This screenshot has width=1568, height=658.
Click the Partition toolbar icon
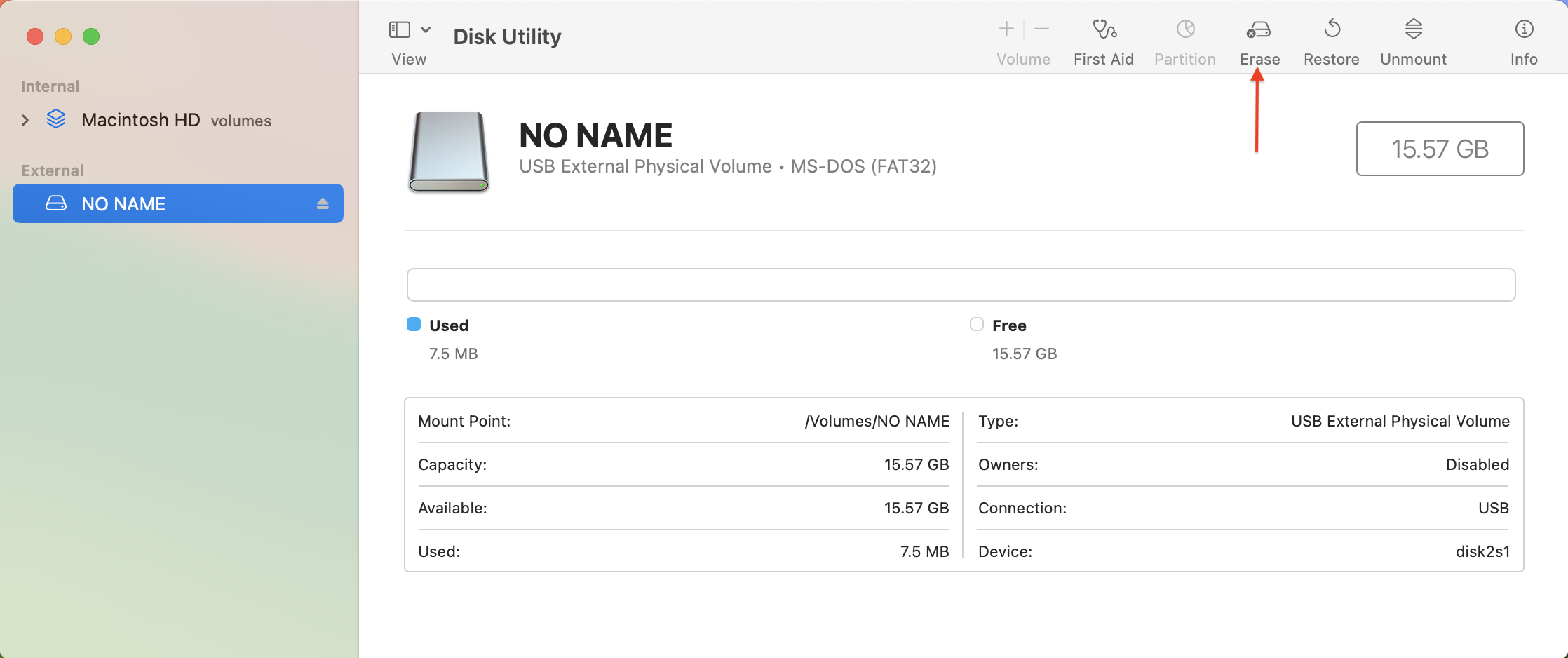(x=1185, y=29)
